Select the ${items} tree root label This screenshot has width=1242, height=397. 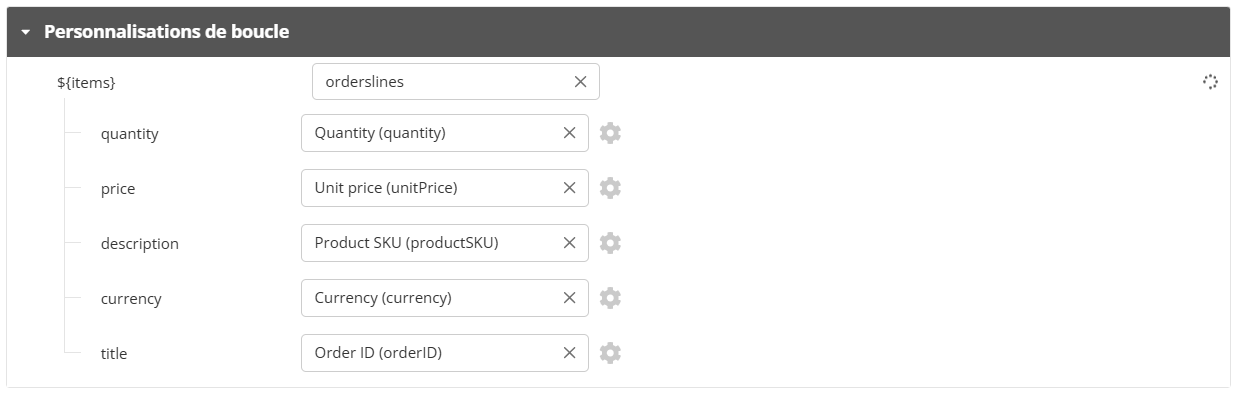pos(86,83)
